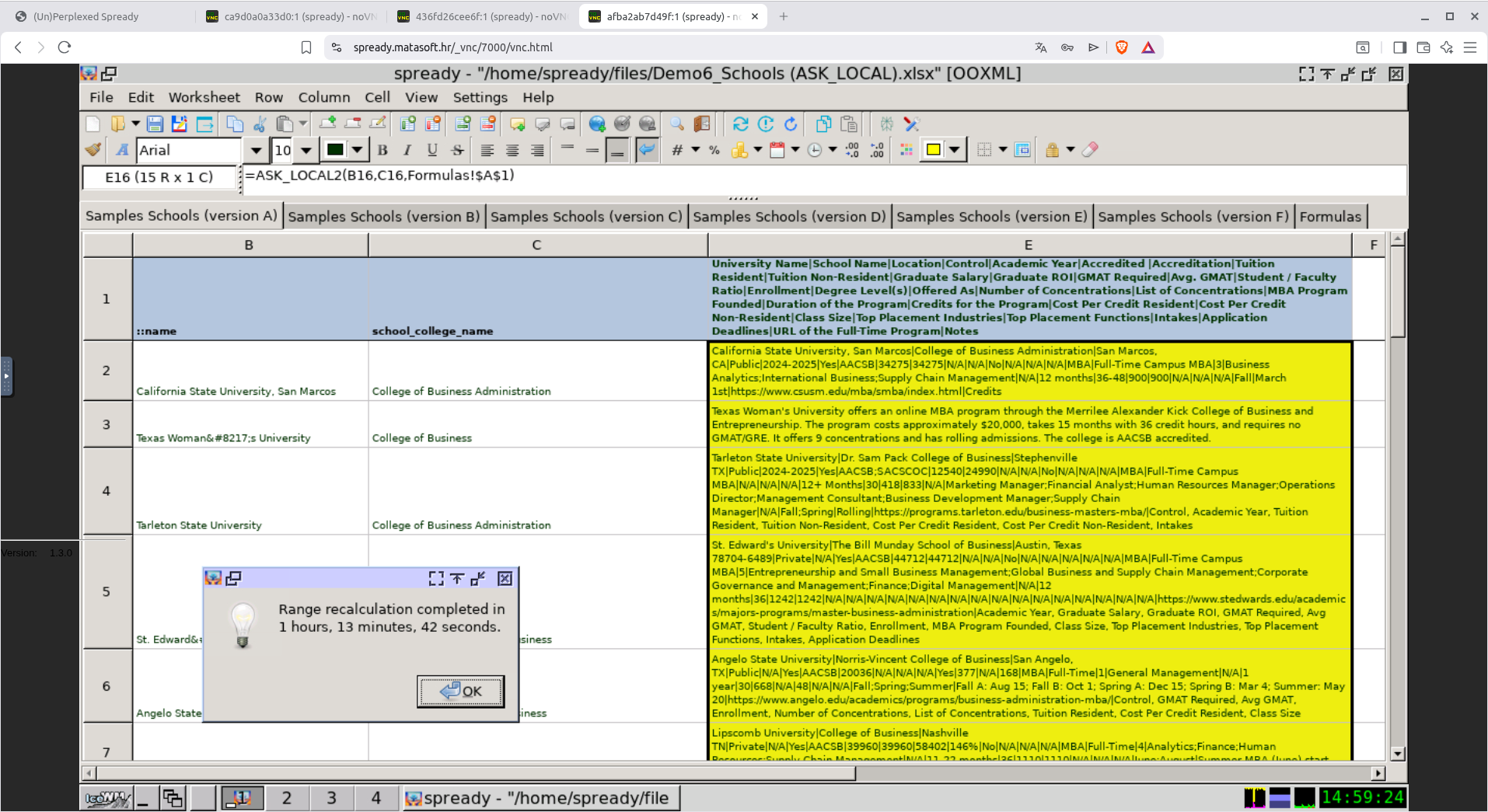
Task: Open the Worksheet menu
Action: (204, 97)
